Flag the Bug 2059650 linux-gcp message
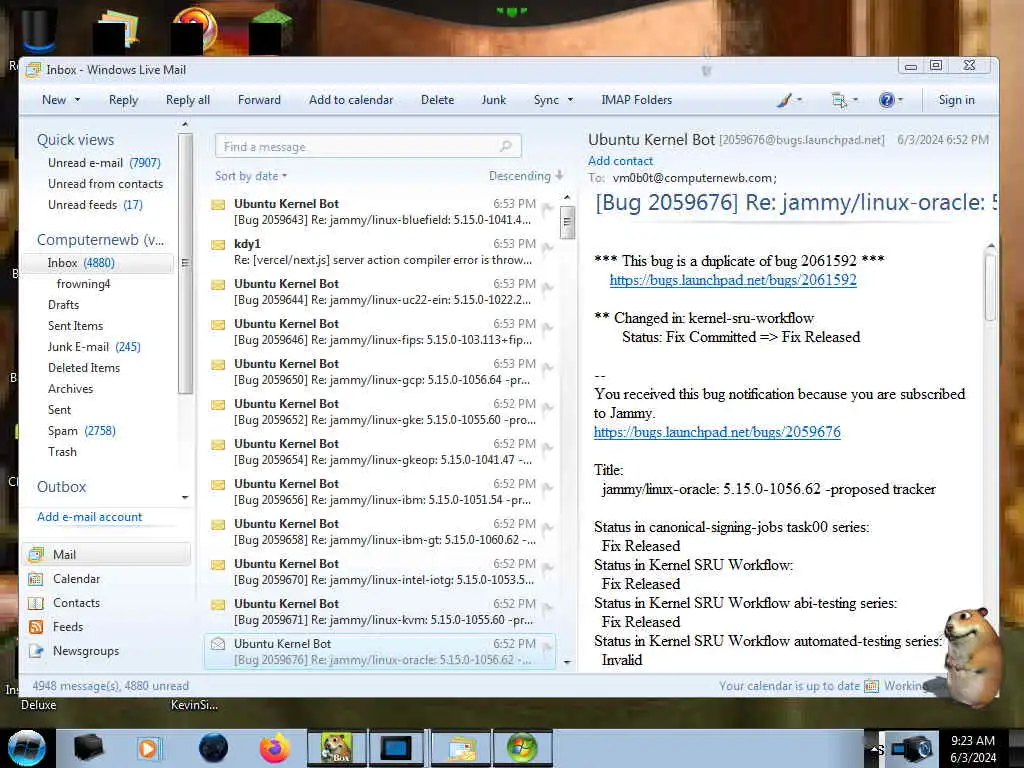 [548, 368]
